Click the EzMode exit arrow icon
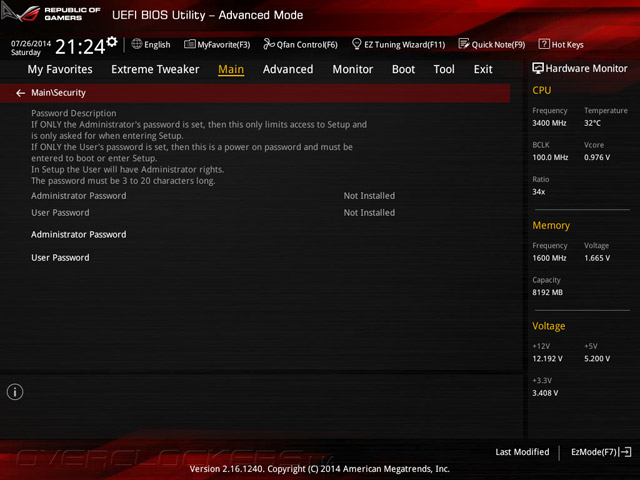640x480 pixels. point(625,452)
